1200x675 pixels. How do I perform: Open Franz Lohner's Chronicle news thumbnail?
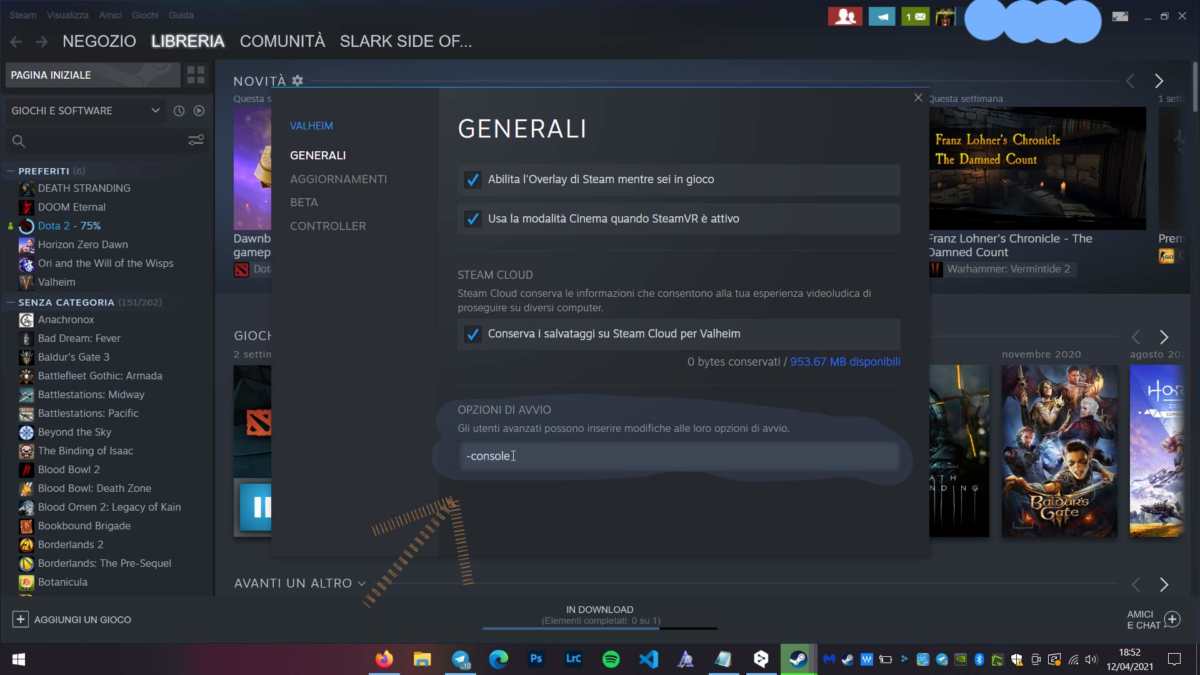[x=1036, y=168]
